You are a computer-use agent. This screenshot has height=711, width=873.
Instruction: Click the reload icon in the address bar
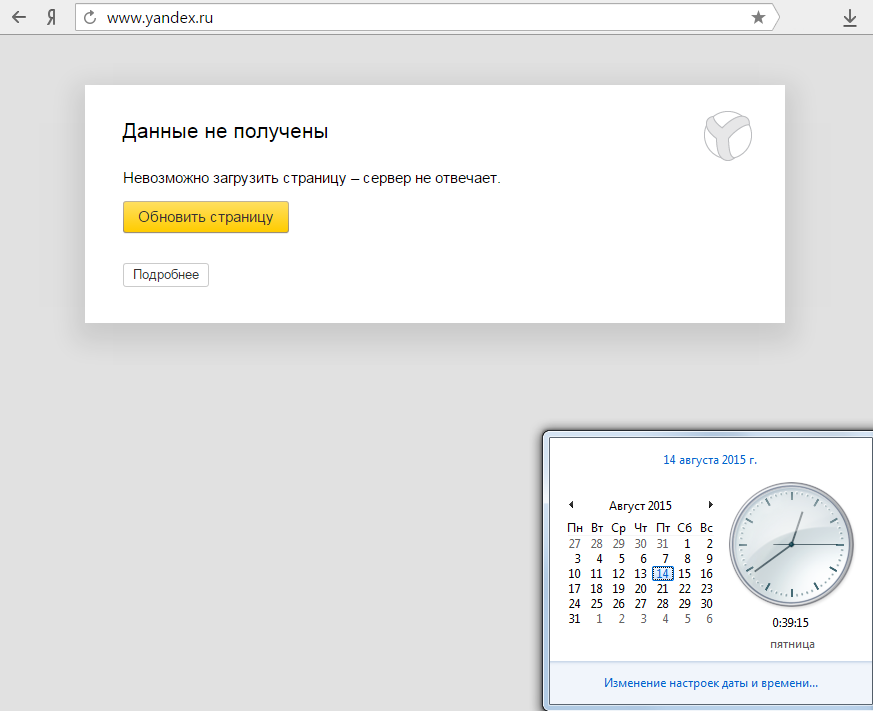click(x=91, y=17)
